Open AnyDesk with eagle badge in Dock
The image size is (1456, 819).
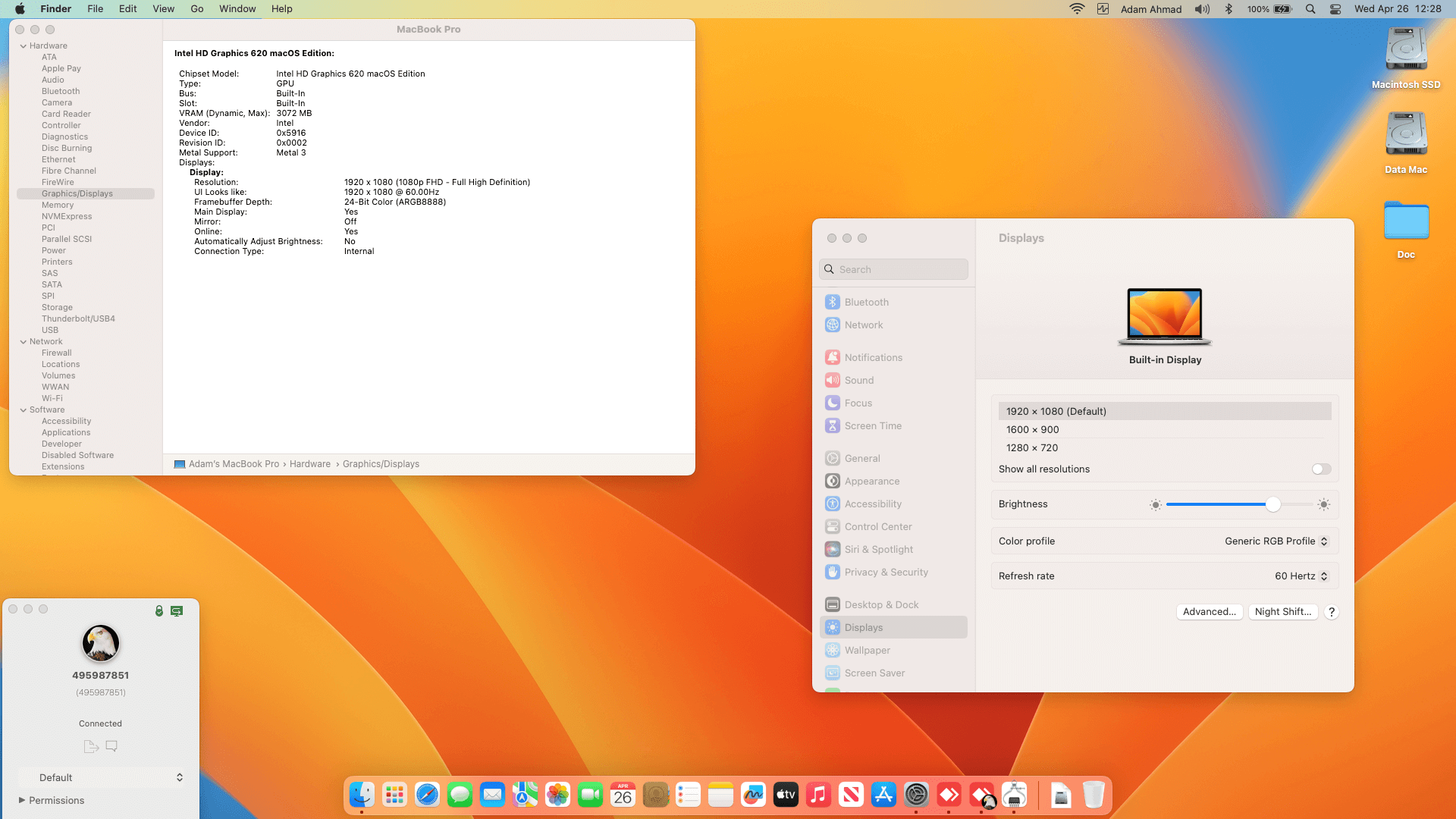tap(981, 795)
